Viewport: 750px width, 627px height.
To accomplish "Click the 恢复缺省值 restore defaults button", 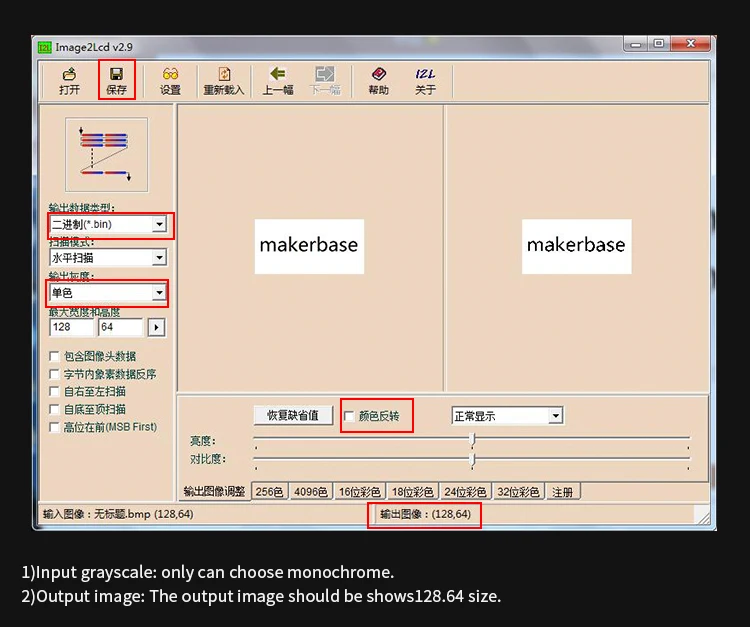I will [x=293, y=415].
